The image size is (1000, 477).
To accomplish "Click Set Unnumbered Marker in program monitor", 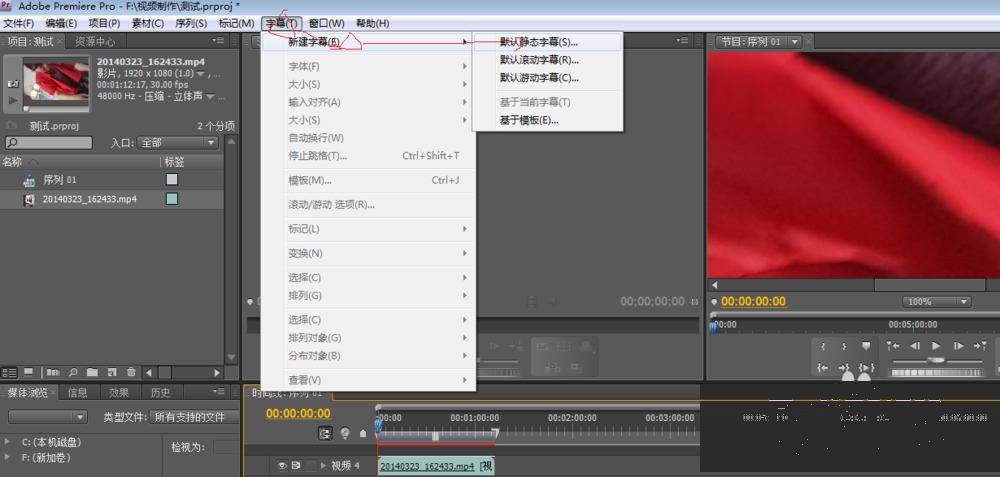I will click(865, 346).
